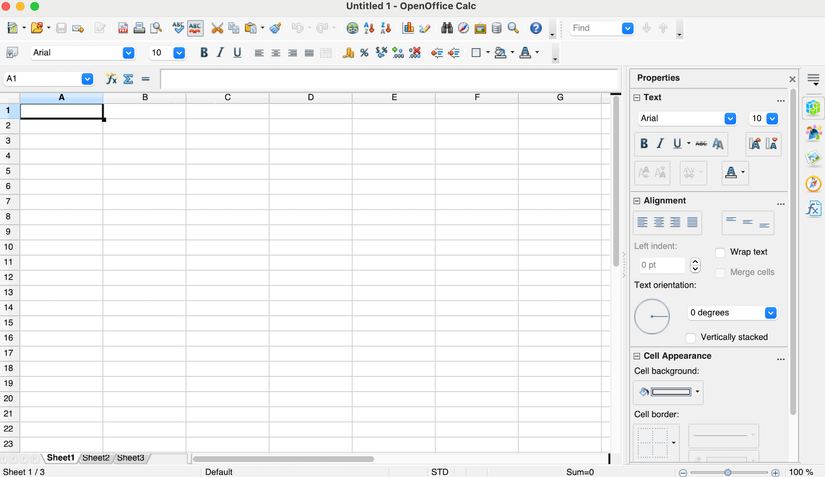This screenshot has width=825, height=477.
Task: Toggle Bold in formatting toolbar
Action: 204,53
